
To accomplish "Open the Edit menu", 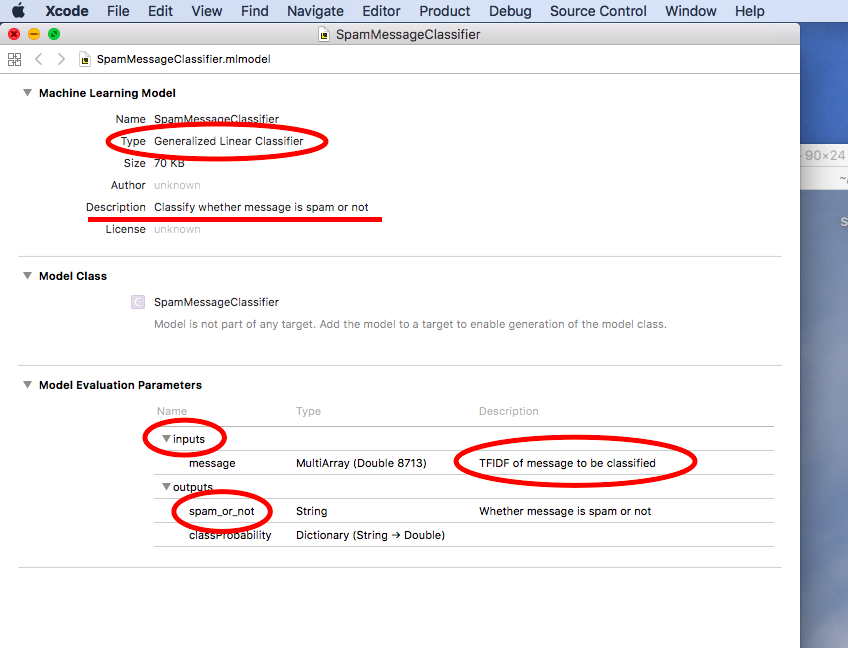I will click(160, 11).
